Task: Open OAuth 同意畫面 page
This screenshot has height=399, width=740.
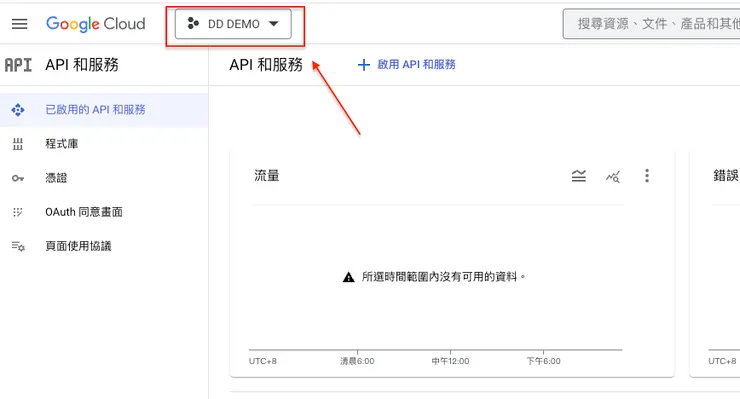Action: pyautogui.click(x=84, y=212)
